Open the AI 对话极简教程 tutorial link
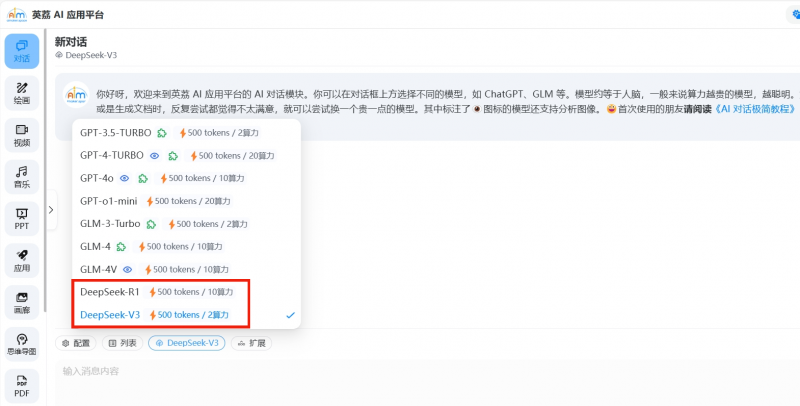This screenshot has height=406, width=800. point(754,109)
